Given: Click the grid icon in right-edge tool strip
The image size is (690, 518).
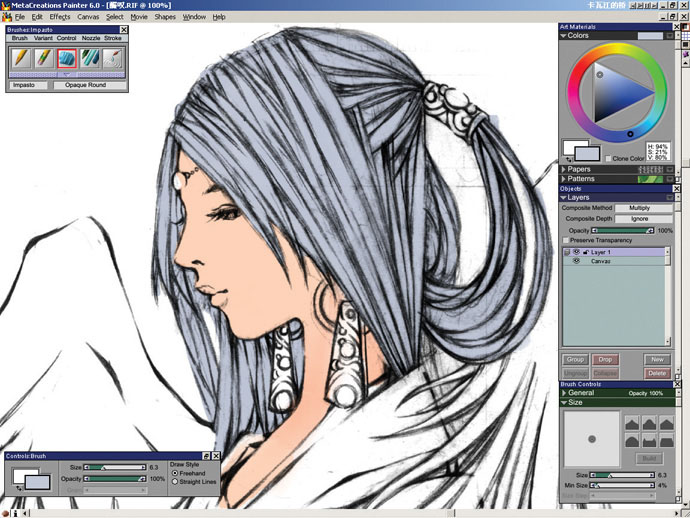Looking at the screenshot, I should [686, 36].
